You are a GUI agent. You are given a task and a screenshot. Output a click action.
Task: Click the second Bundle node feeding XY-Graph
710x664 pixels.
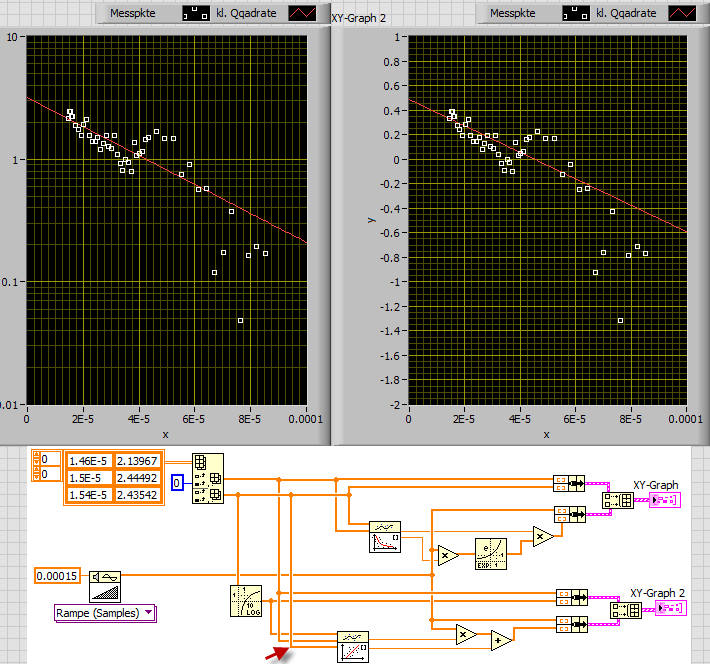[x=570, y=514]
